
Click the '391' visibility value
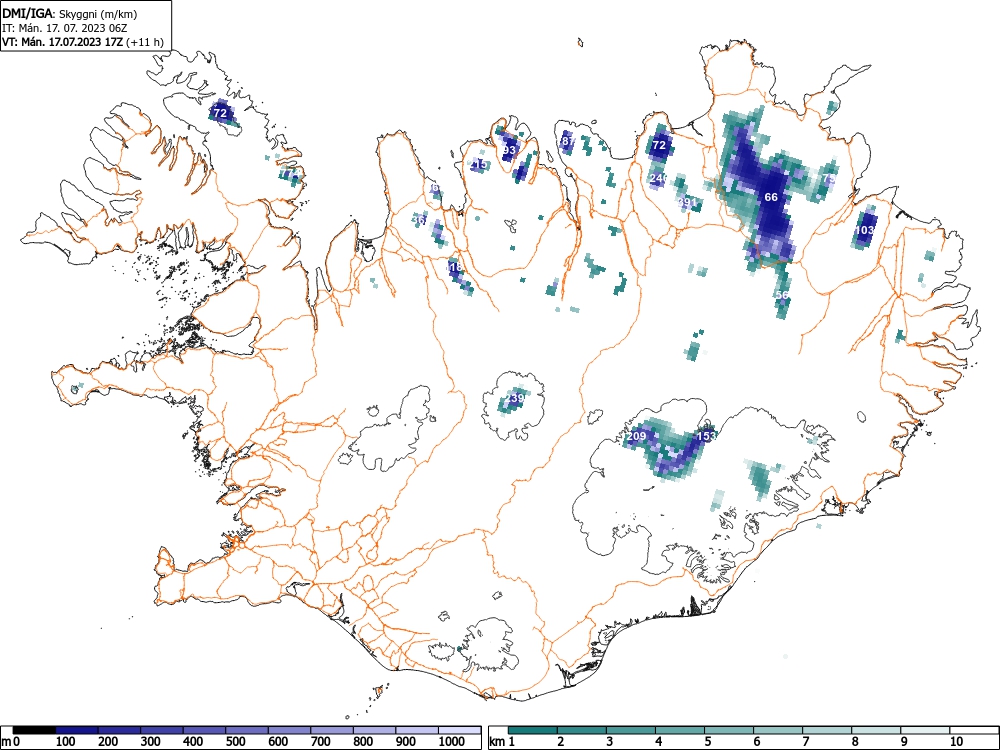click(688, 202)
